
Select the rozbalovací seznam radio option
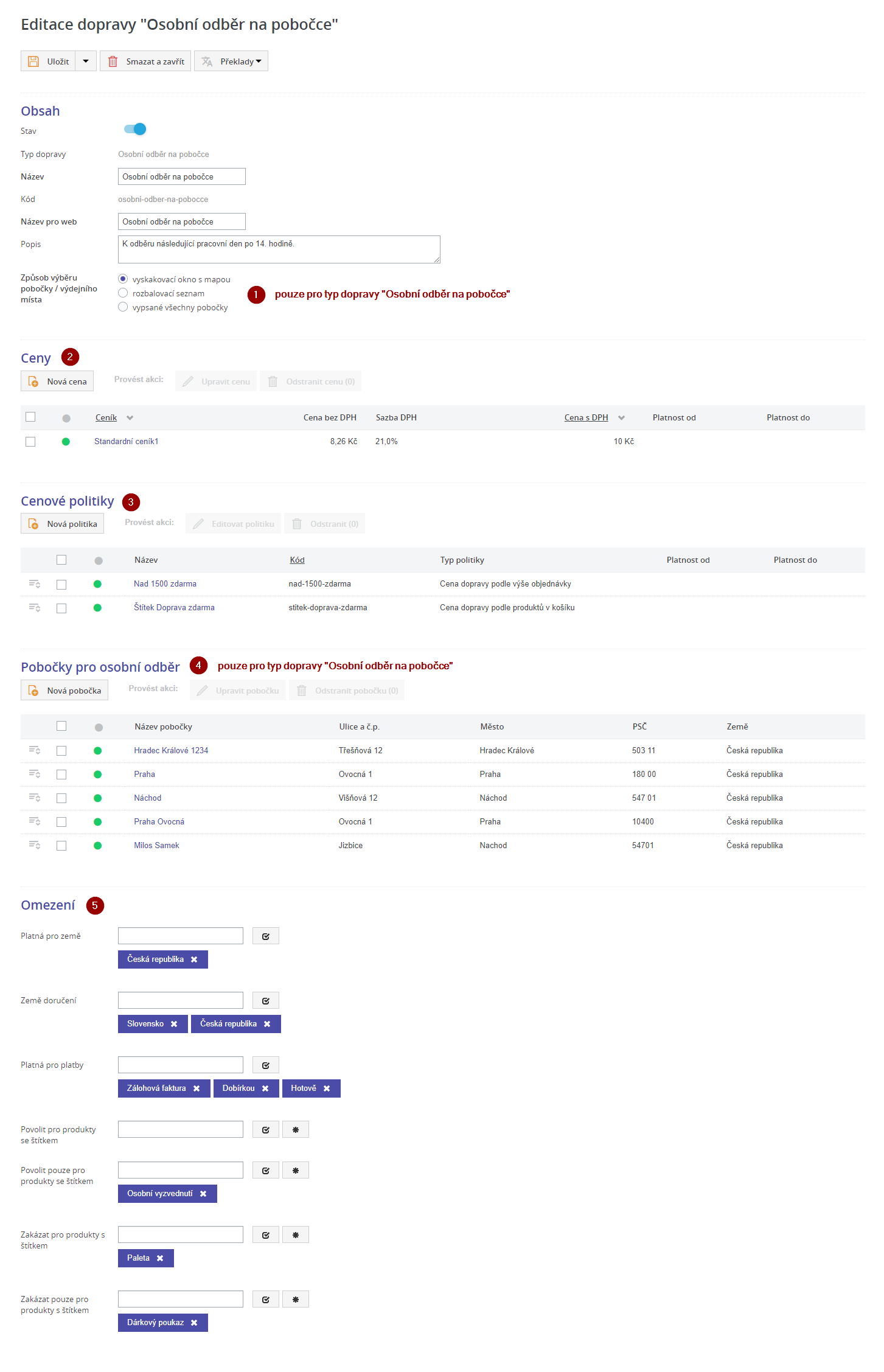tap(123, 293)
